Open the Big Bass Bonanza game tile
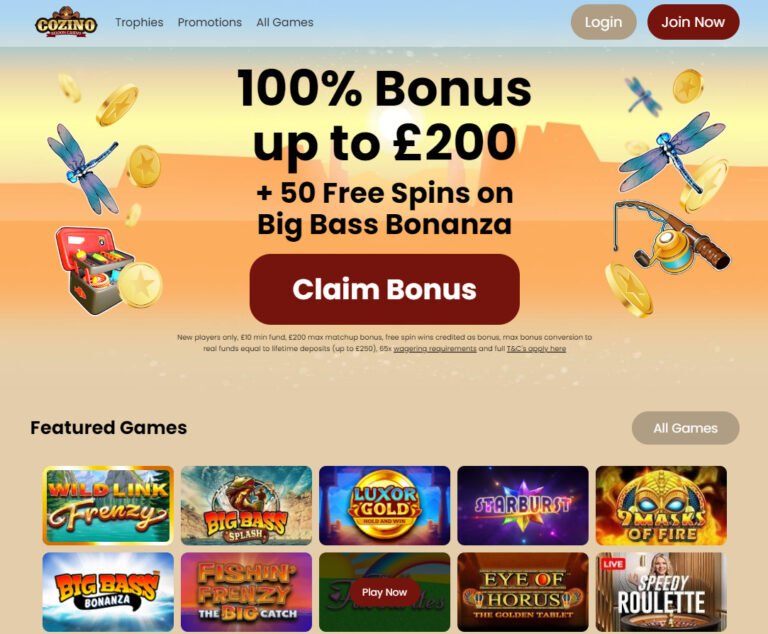 click(x=108, y=592)
